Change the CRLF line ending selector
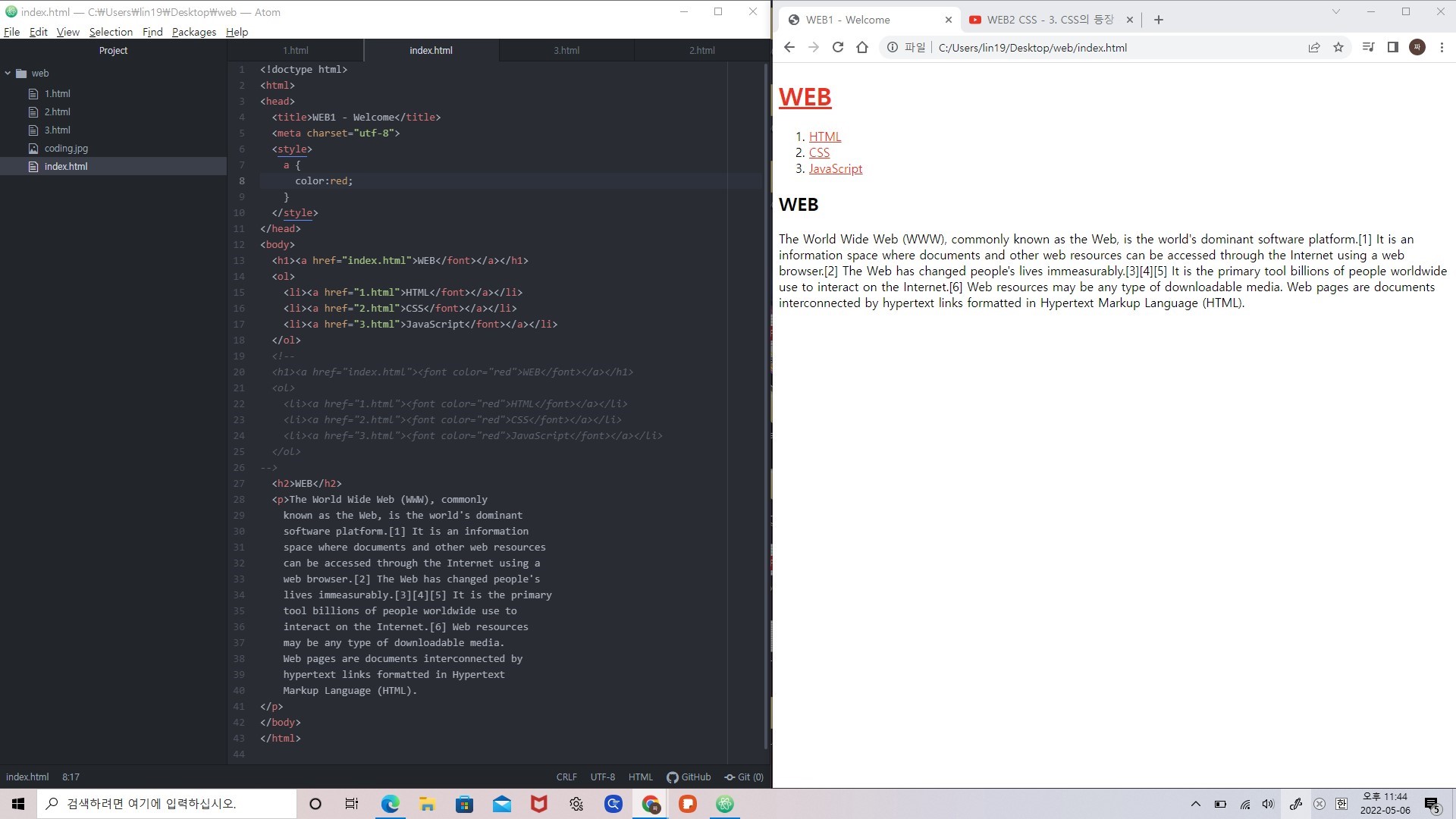Viewport: 1456px width, 819px height. pos(566,777)
